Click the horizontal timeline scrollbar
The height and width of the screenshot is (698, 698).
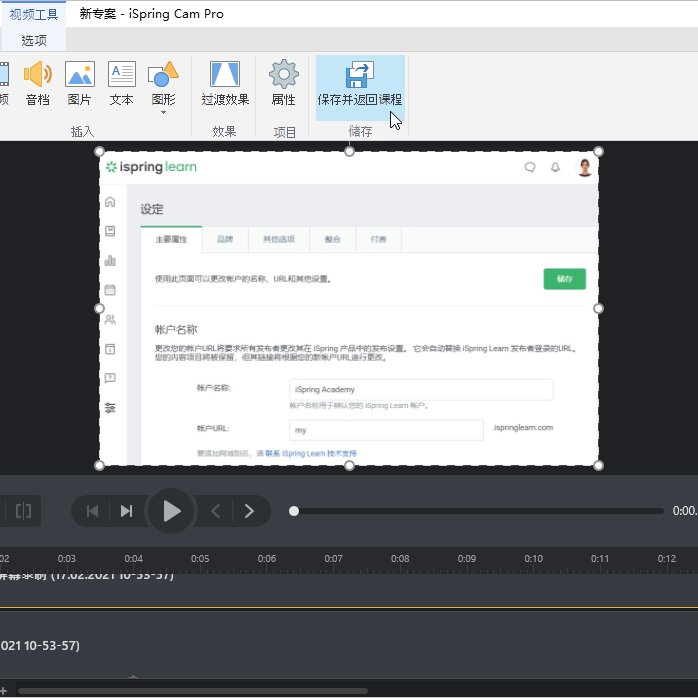[193, 691]
